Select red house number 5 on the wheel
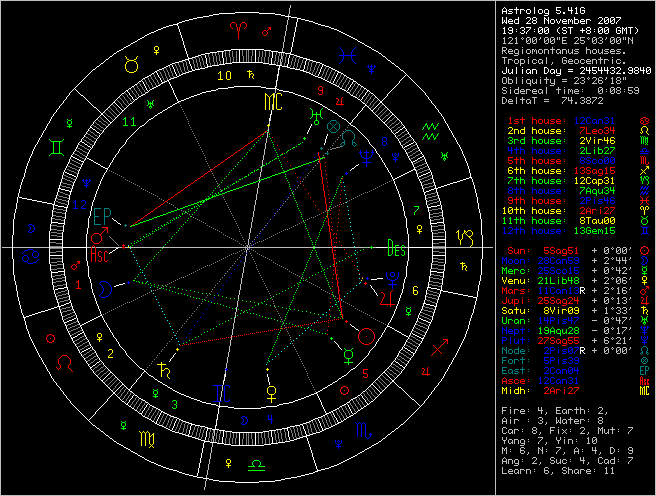Viewport: 656px width, 496px height. 365,373
